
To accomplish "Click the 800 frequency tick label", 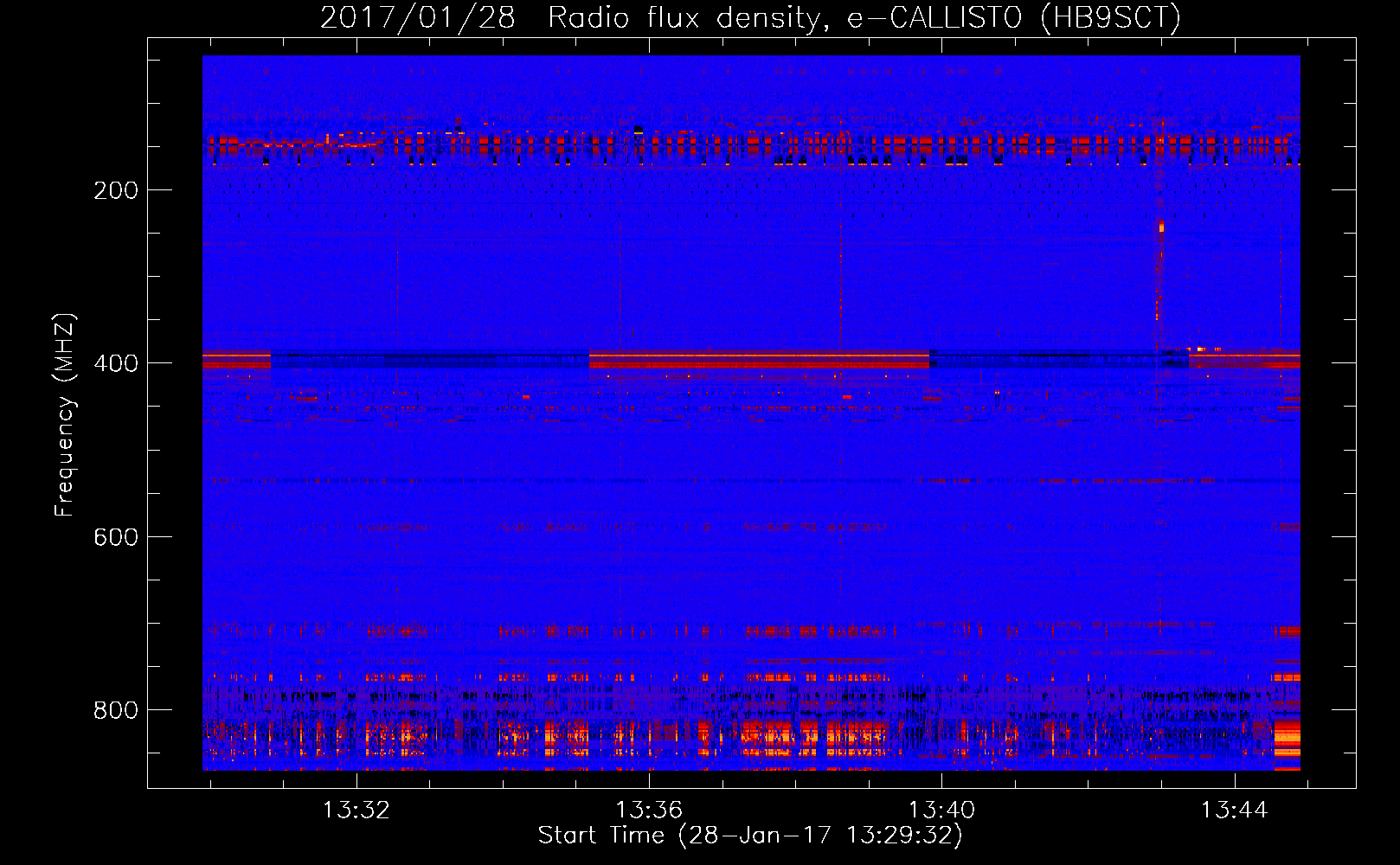I will tap(116, 710).
